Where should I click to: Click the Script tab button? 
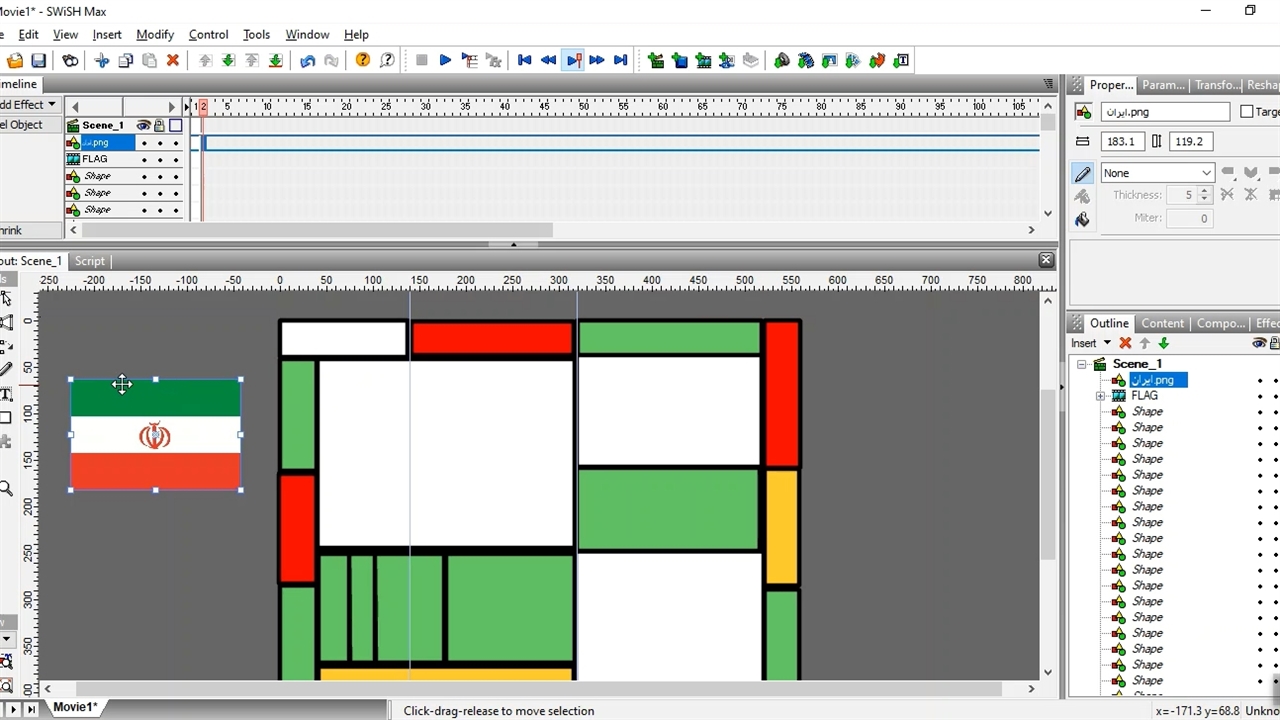pyautogui.click(x=90, y=261)
